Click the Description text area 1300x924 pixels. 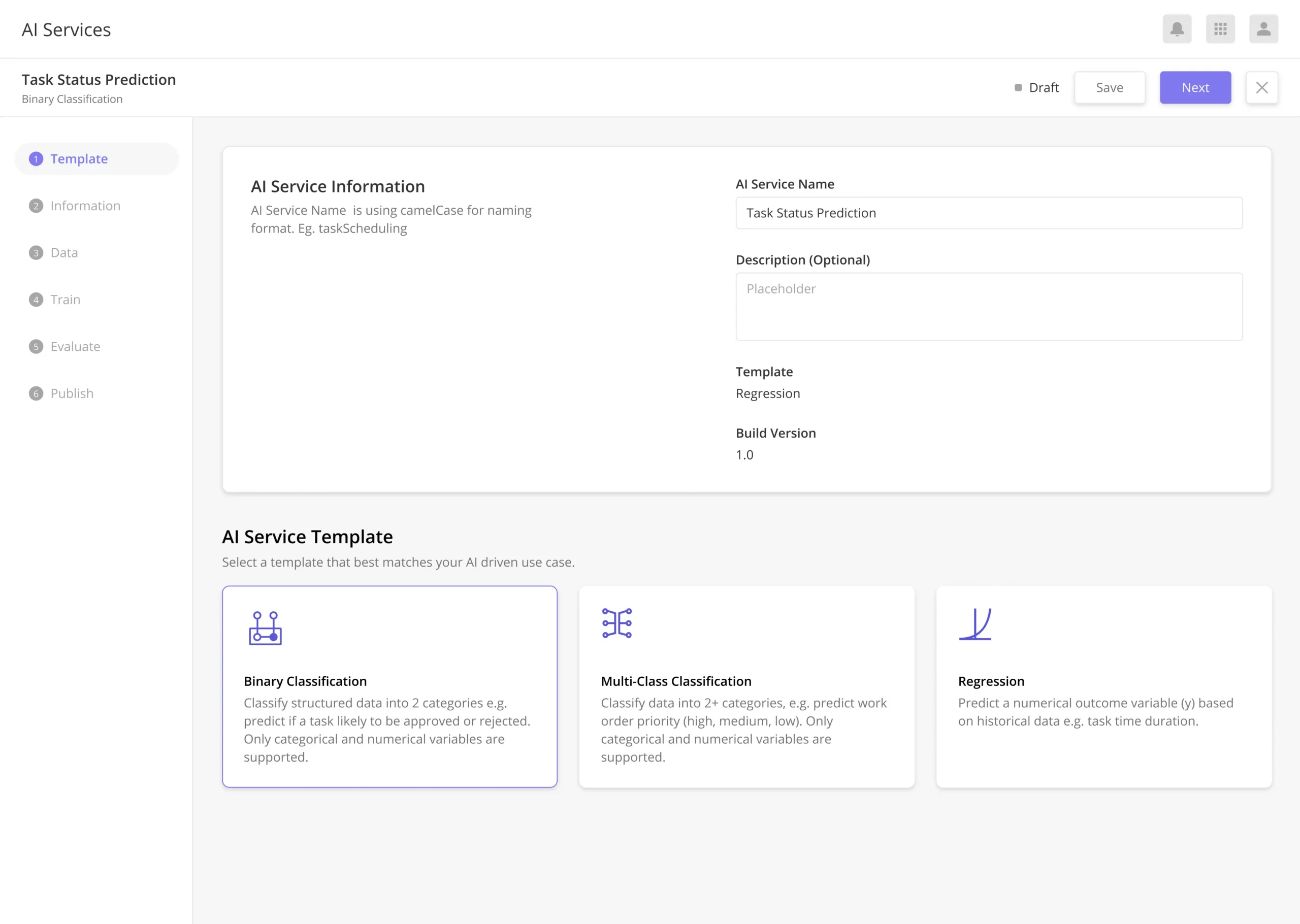point(989,307)
